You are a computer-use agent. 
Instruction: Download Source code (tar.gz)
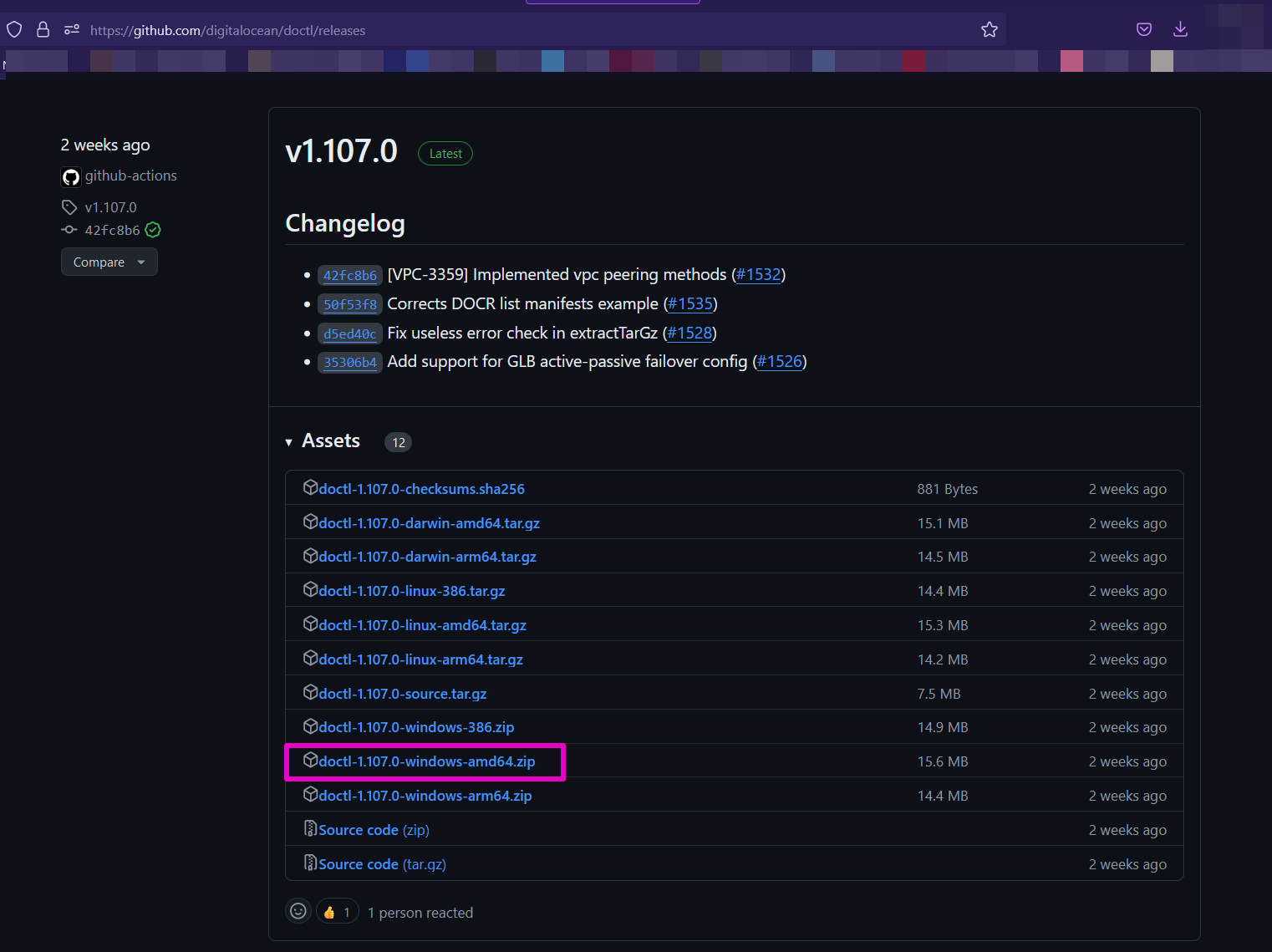tap(382, 864)
